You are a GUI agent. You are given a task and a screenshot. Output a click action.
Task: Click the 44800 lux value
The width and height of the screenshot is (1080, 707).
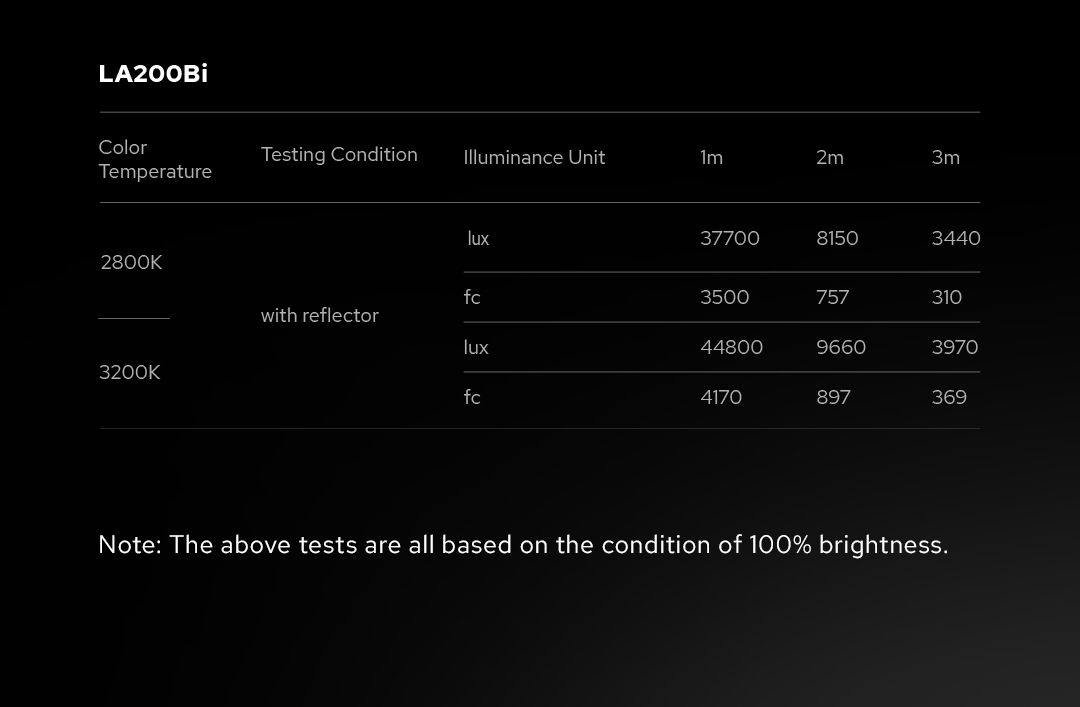point(731,347)
